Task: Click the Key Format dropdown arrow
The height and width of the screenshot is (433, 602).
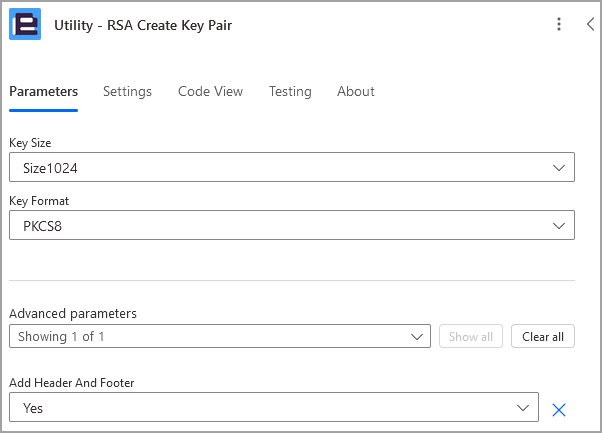Action: 559,226
